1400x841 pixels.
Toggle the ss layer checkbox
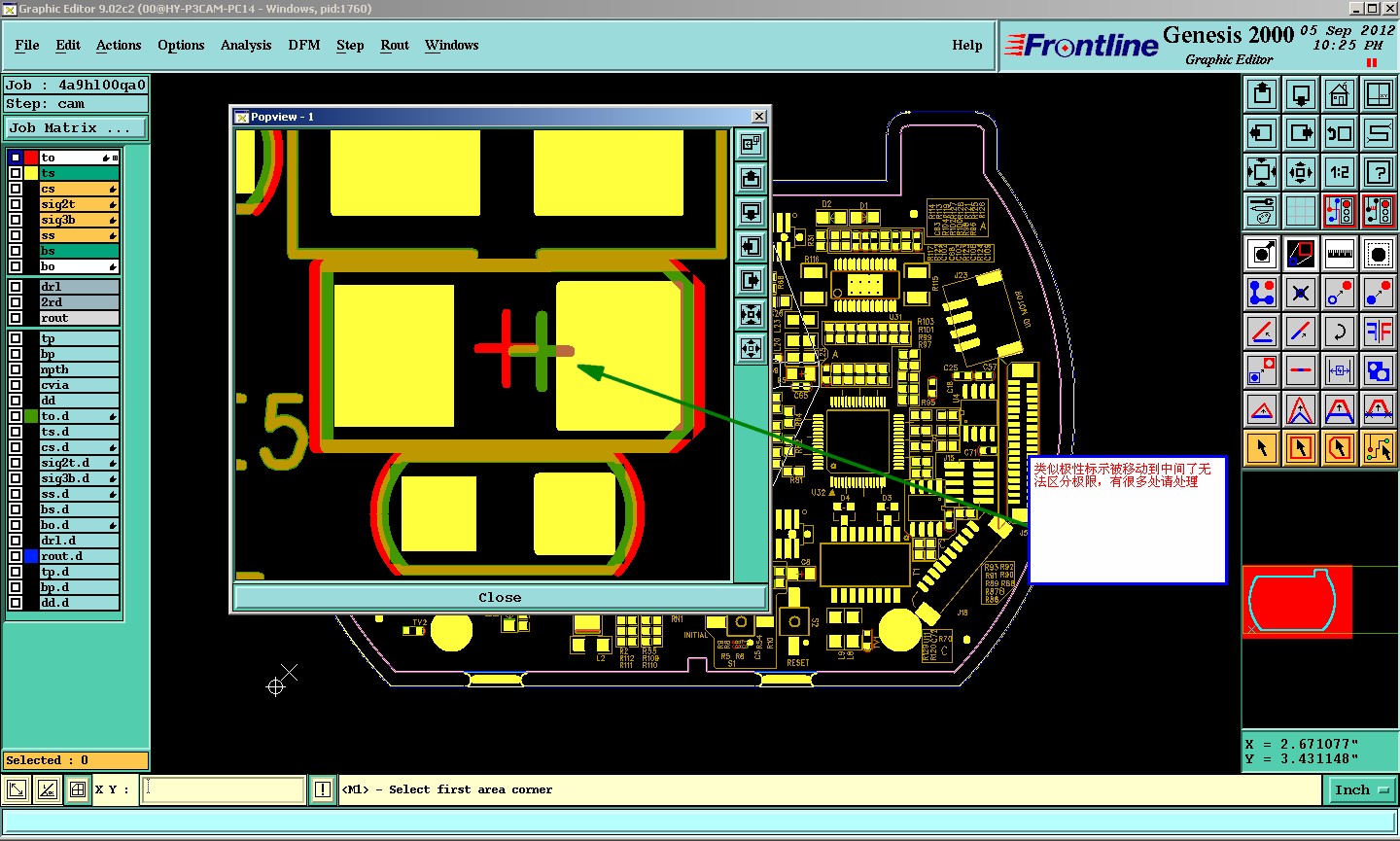(x=16, y=235)
